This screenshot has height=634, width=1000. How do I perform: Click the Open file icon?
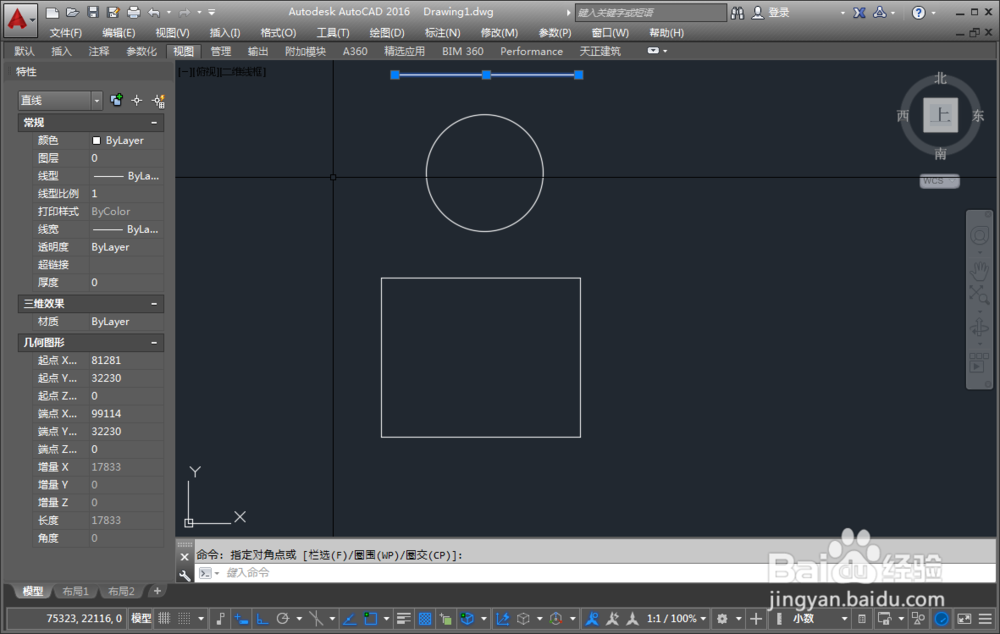click(x=73, y=12)
